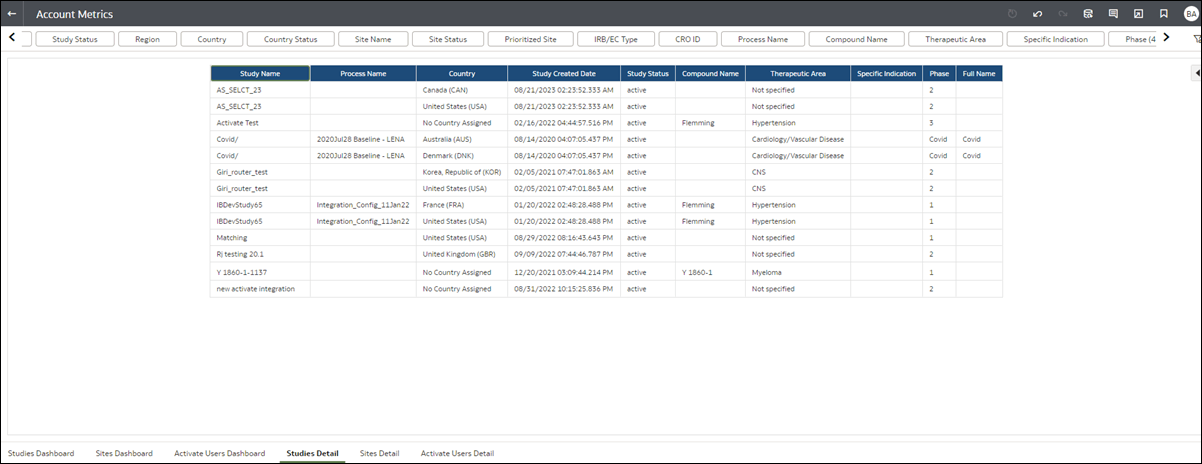This screenshot has height=464, width=1202.
Task: Open the Region filter
Action: pyautogui.click(x=147, y=39)
